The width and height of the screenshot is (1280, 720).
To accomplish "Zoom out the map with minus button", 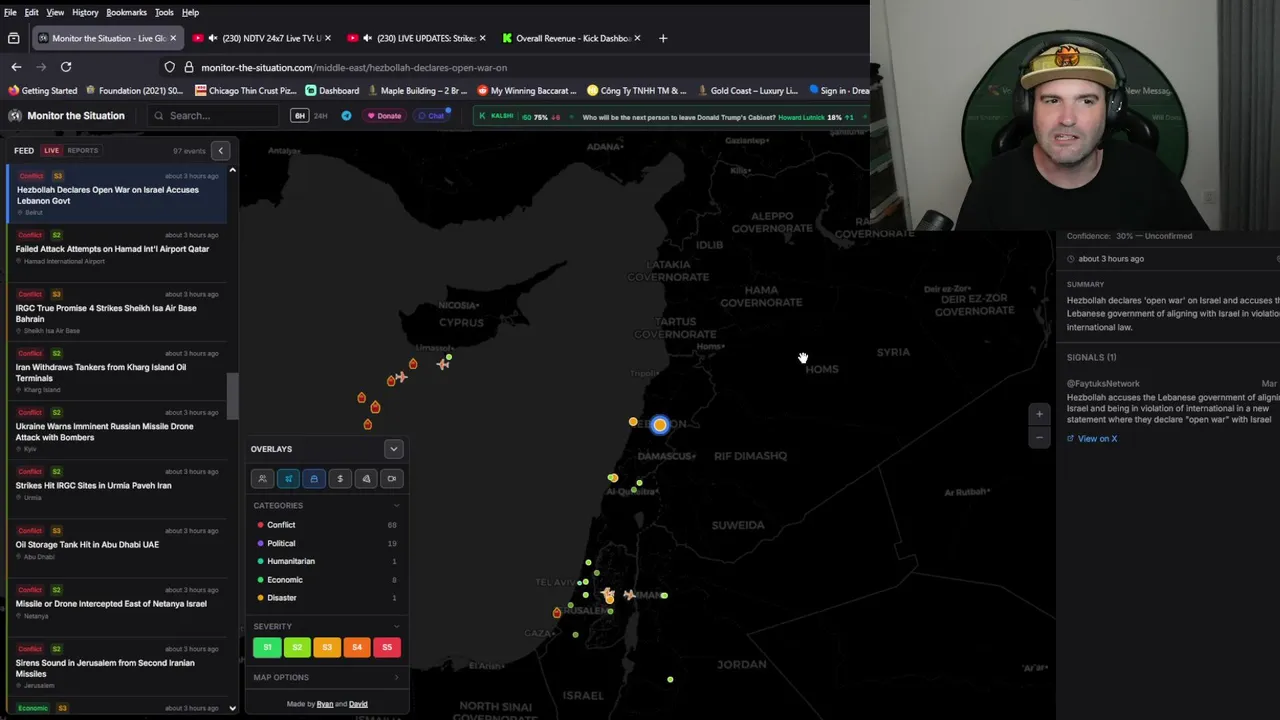I will pos(1039,437).
